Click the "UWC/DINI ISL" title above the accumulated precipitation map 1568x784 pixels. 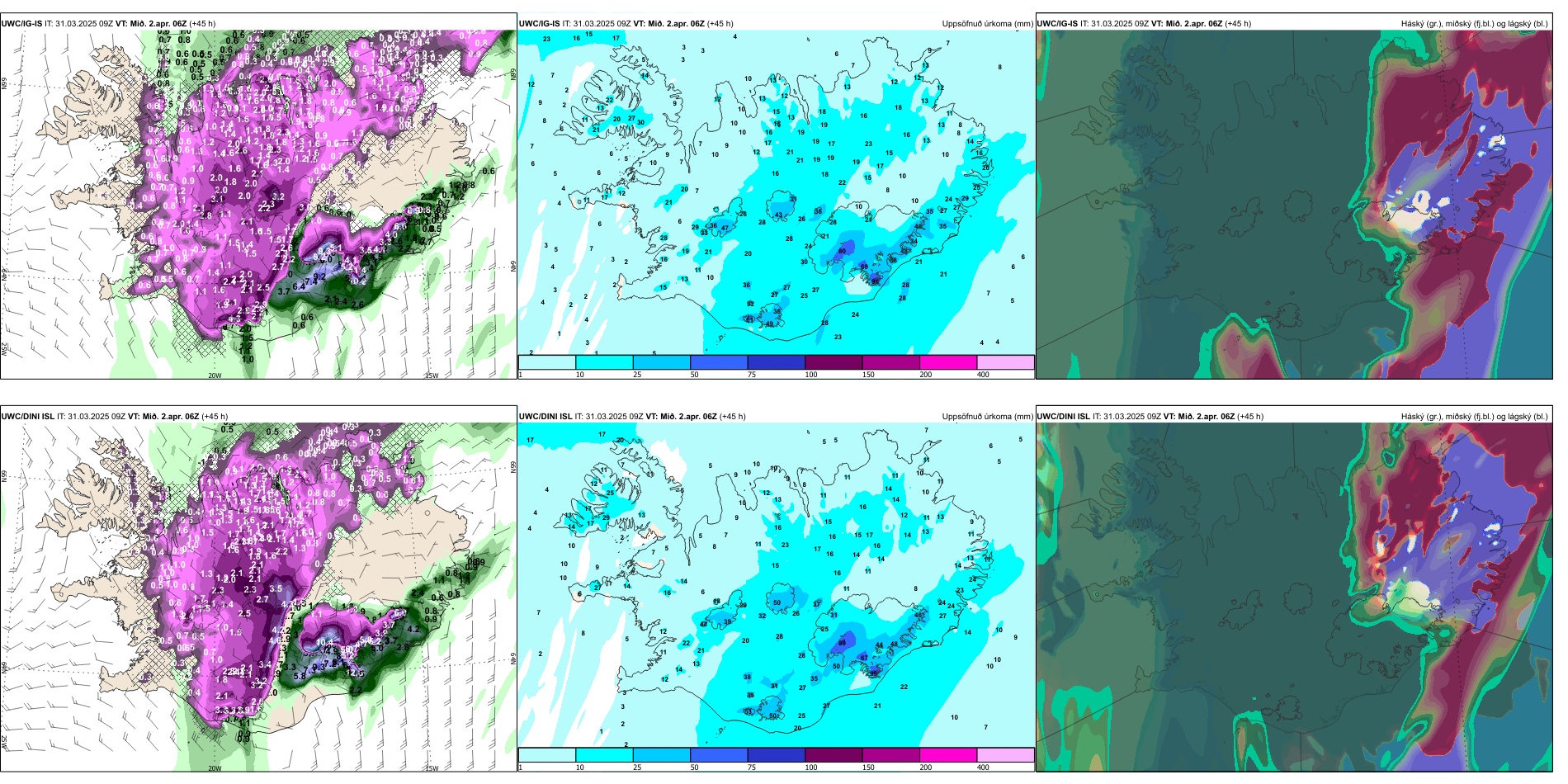(545, 417)
